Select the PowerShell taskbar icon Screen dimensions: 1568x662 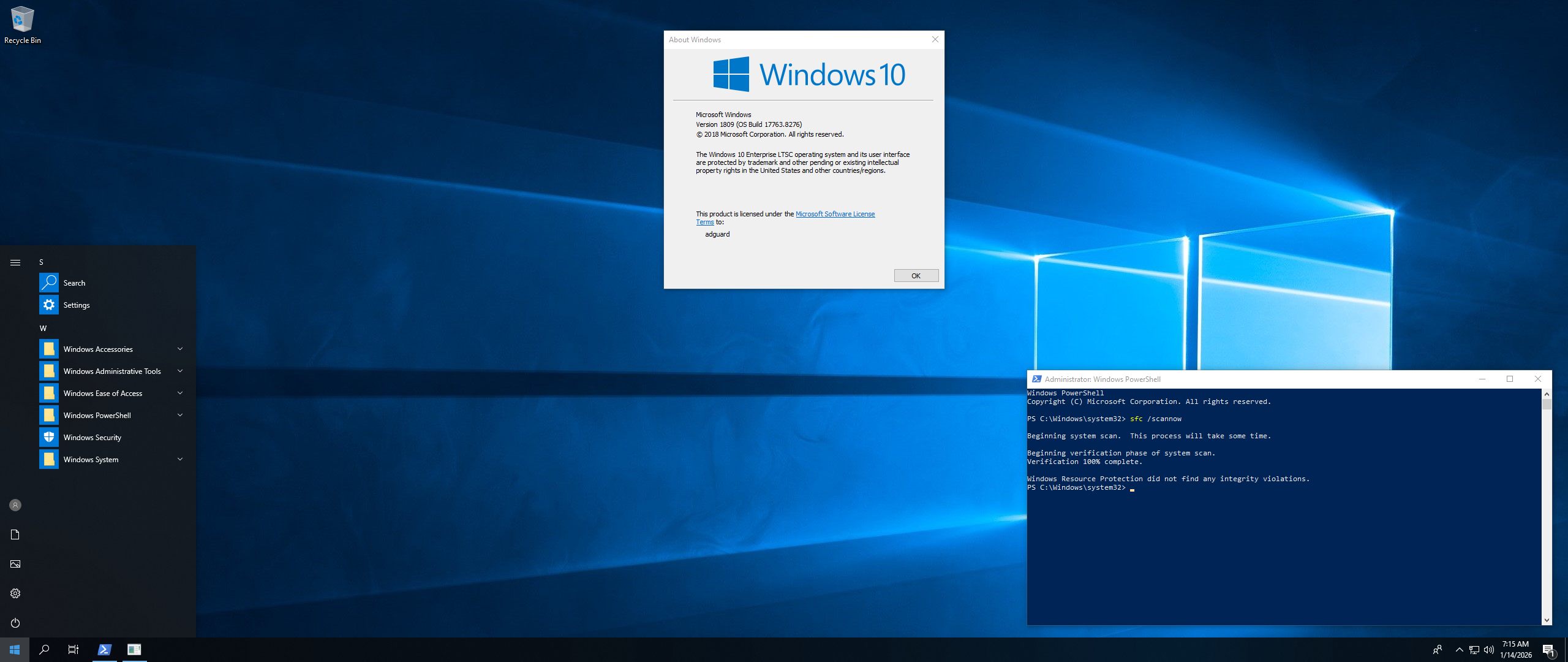click(x=105, y=650)
